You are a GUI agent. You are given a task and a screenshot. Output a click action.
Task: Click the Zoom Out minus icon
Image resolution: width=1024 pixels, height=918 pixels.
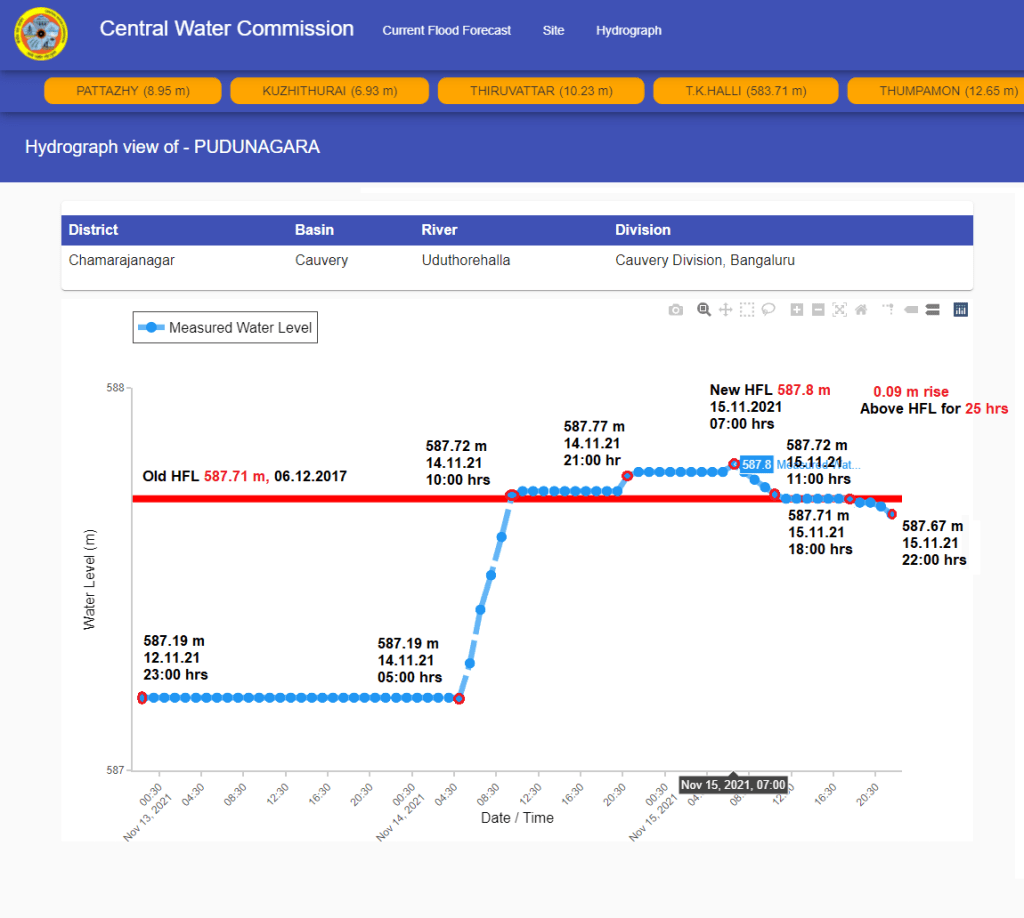(x=818, y=310)
